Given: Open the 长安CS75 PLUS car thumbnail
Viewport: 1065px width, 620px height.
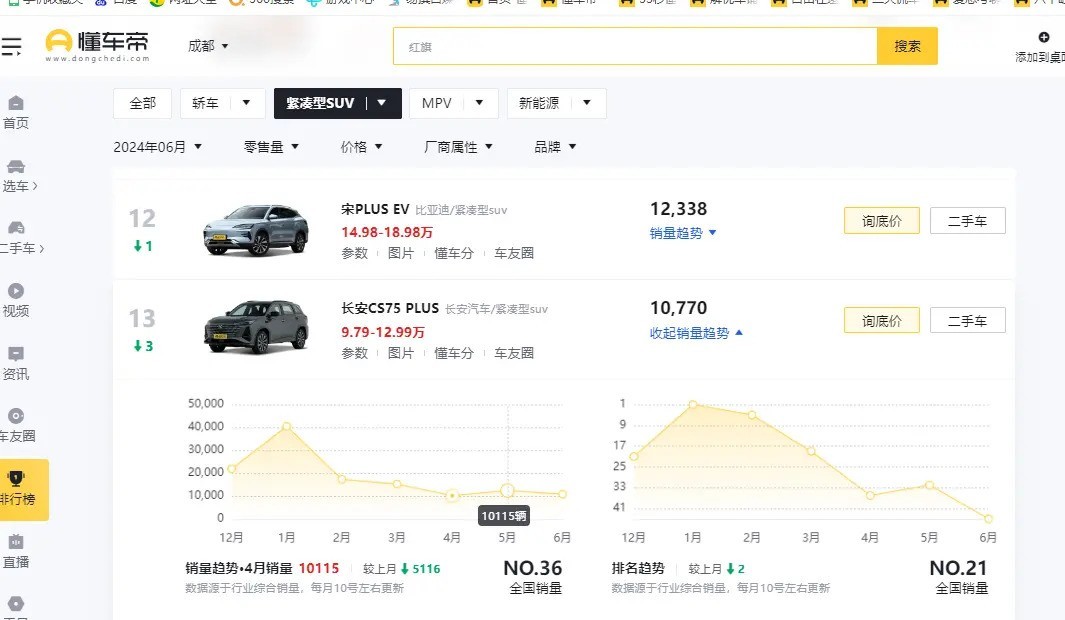Looking at the screenshot, I should 256,328.
